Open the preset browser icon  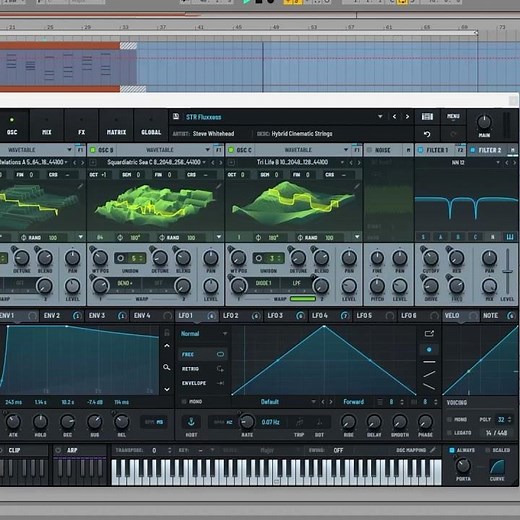click(x=427, y=116)
